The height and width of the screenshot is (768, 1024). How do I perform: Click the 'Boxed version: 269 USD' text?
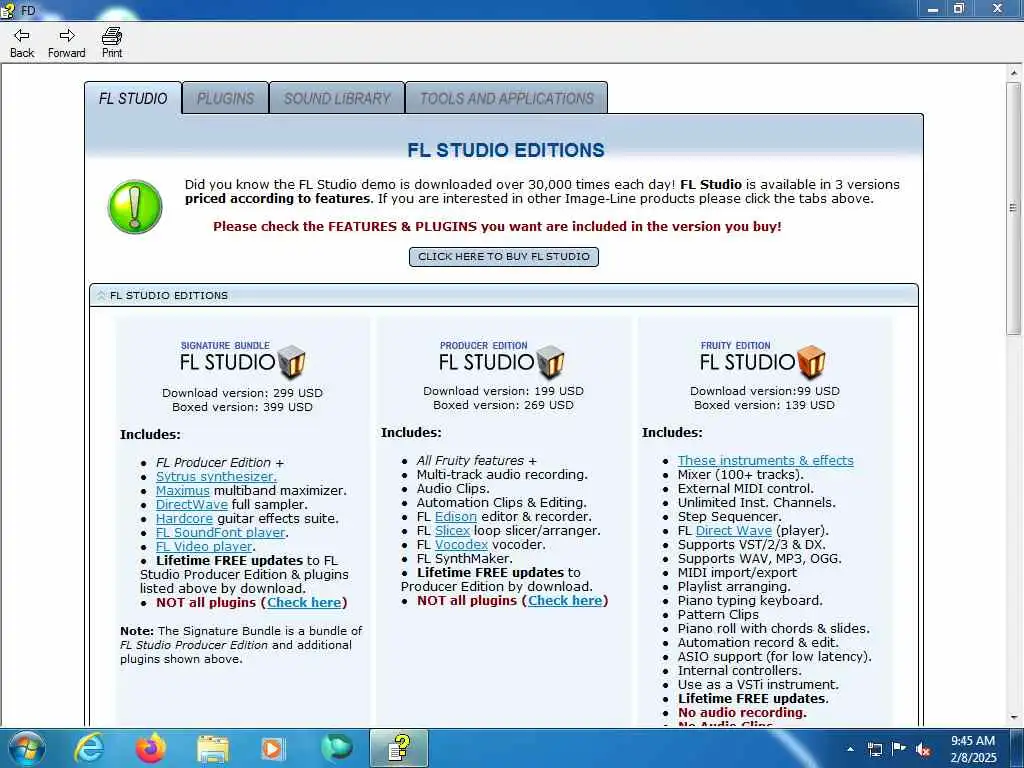click(x=504, y=405)
